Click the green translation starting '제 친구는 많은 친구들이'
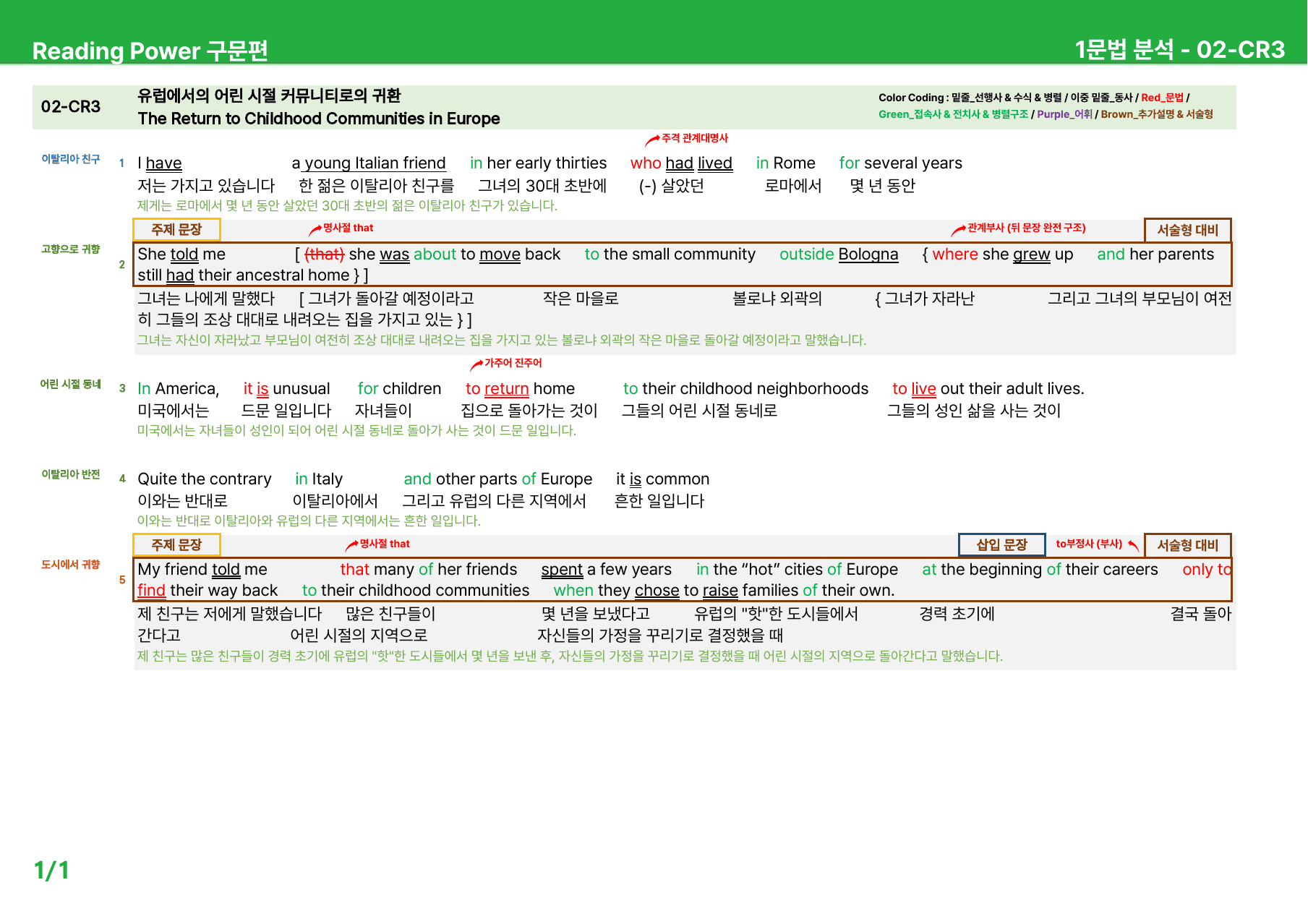Viewport: 1308px width, 924px height. pos(570,656)
